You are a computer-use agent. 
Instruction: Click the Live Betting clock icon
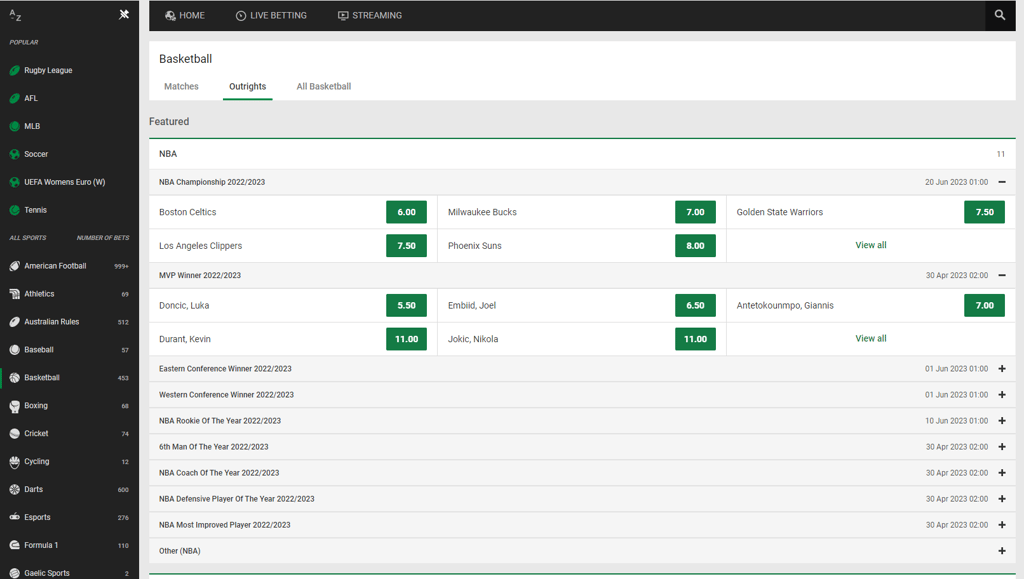241,16
